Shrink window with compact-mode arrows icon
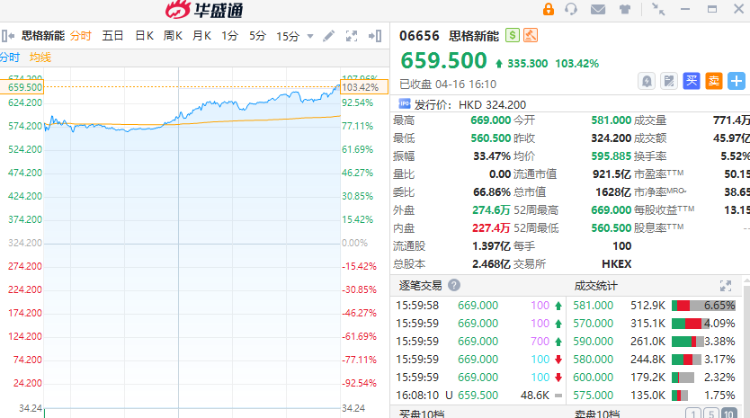The image size is (750, 418). tap(659, 9)
